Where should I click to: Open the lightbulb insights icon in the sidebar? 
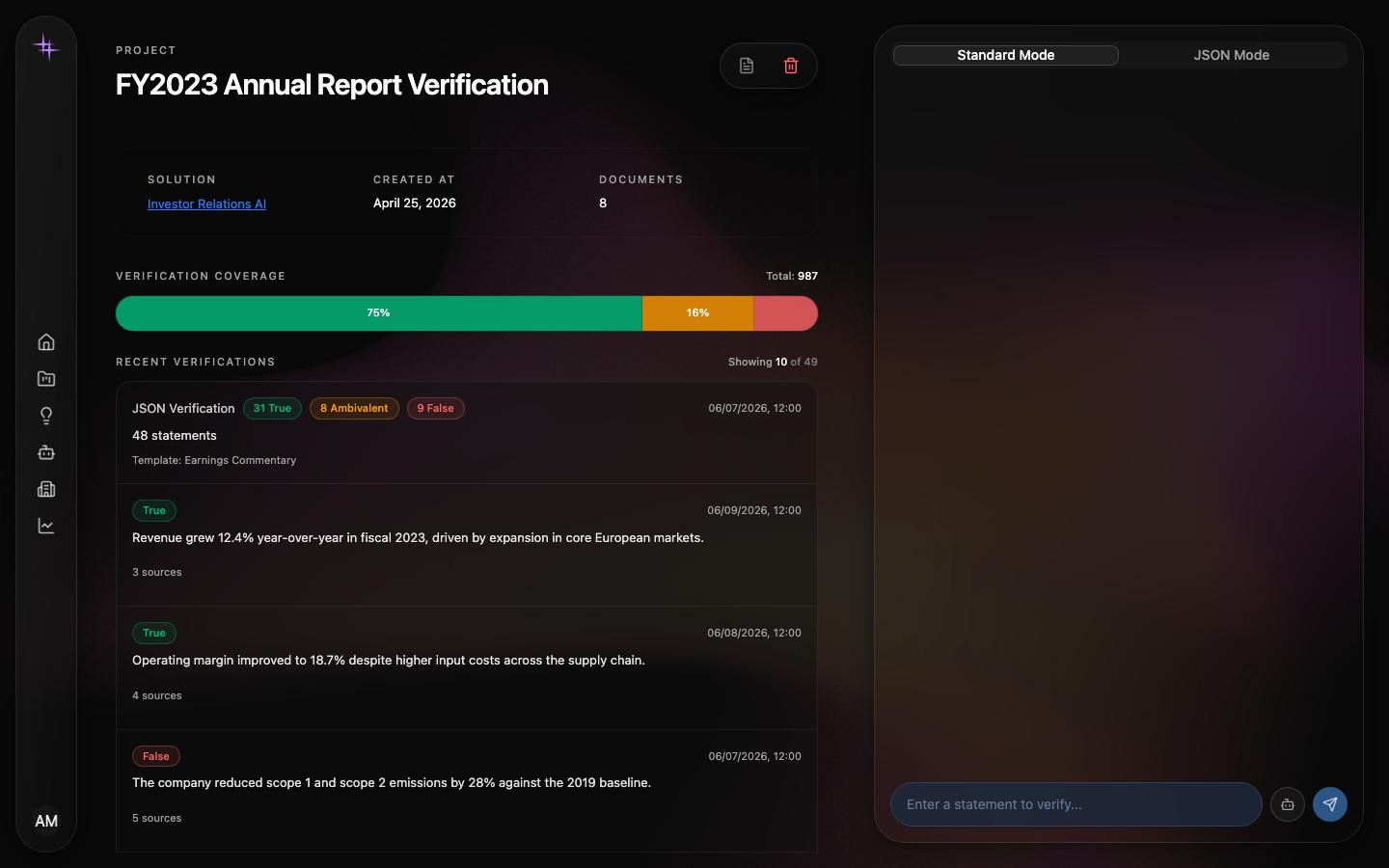[46, 416]
